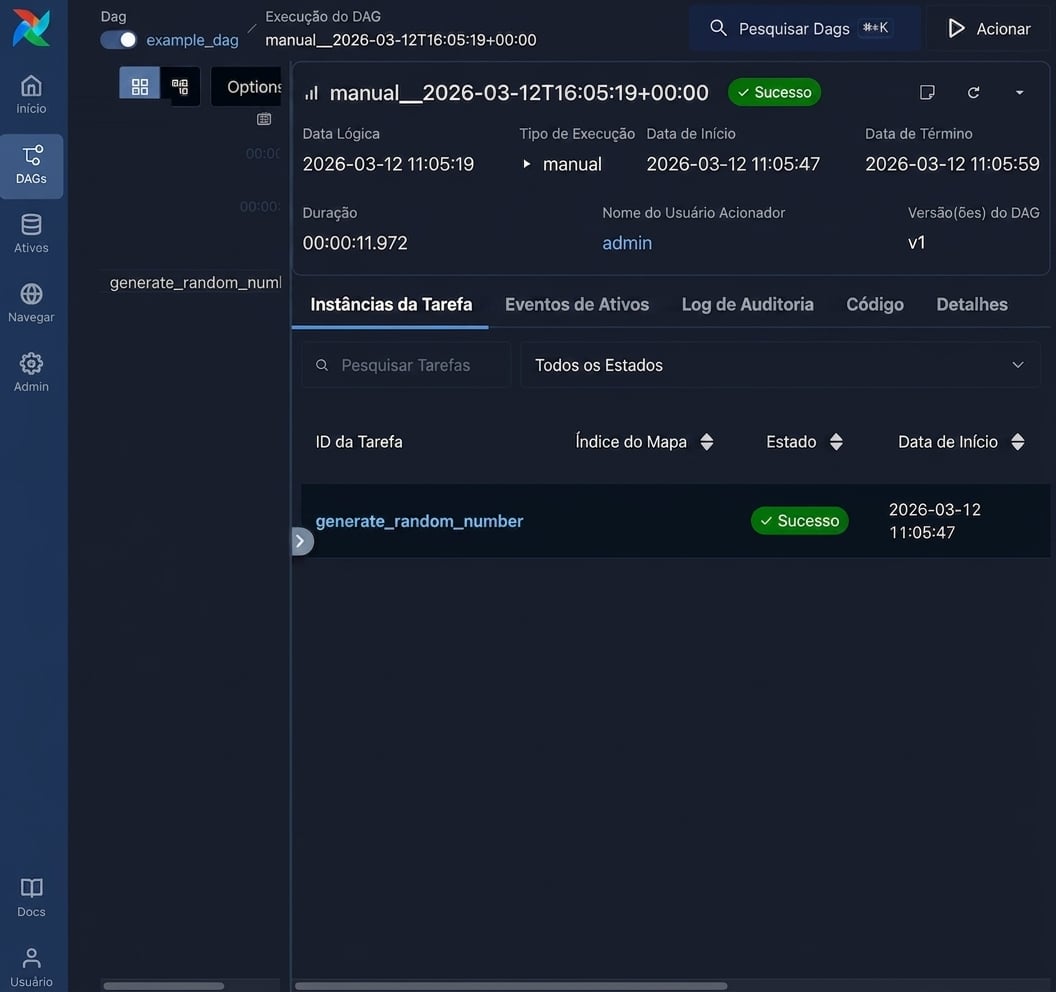
Task: Open Ativos from the sidebar
Action: (31, 234)
